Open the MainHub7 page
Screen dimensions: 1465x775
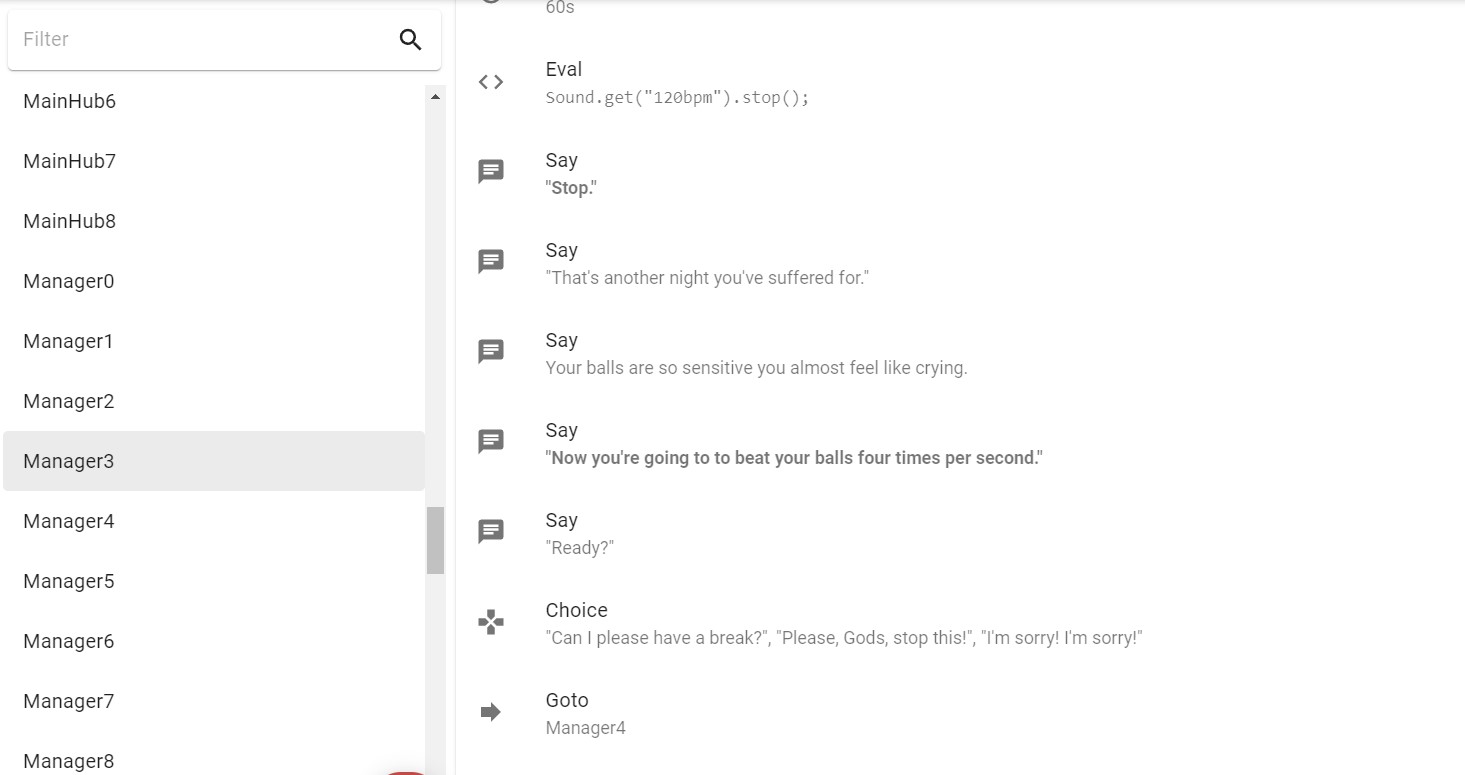click(x=214, y=161)
